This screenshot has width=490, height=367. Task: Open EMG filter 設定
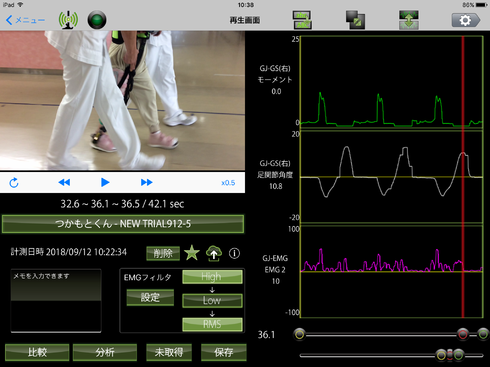[150, 297]
